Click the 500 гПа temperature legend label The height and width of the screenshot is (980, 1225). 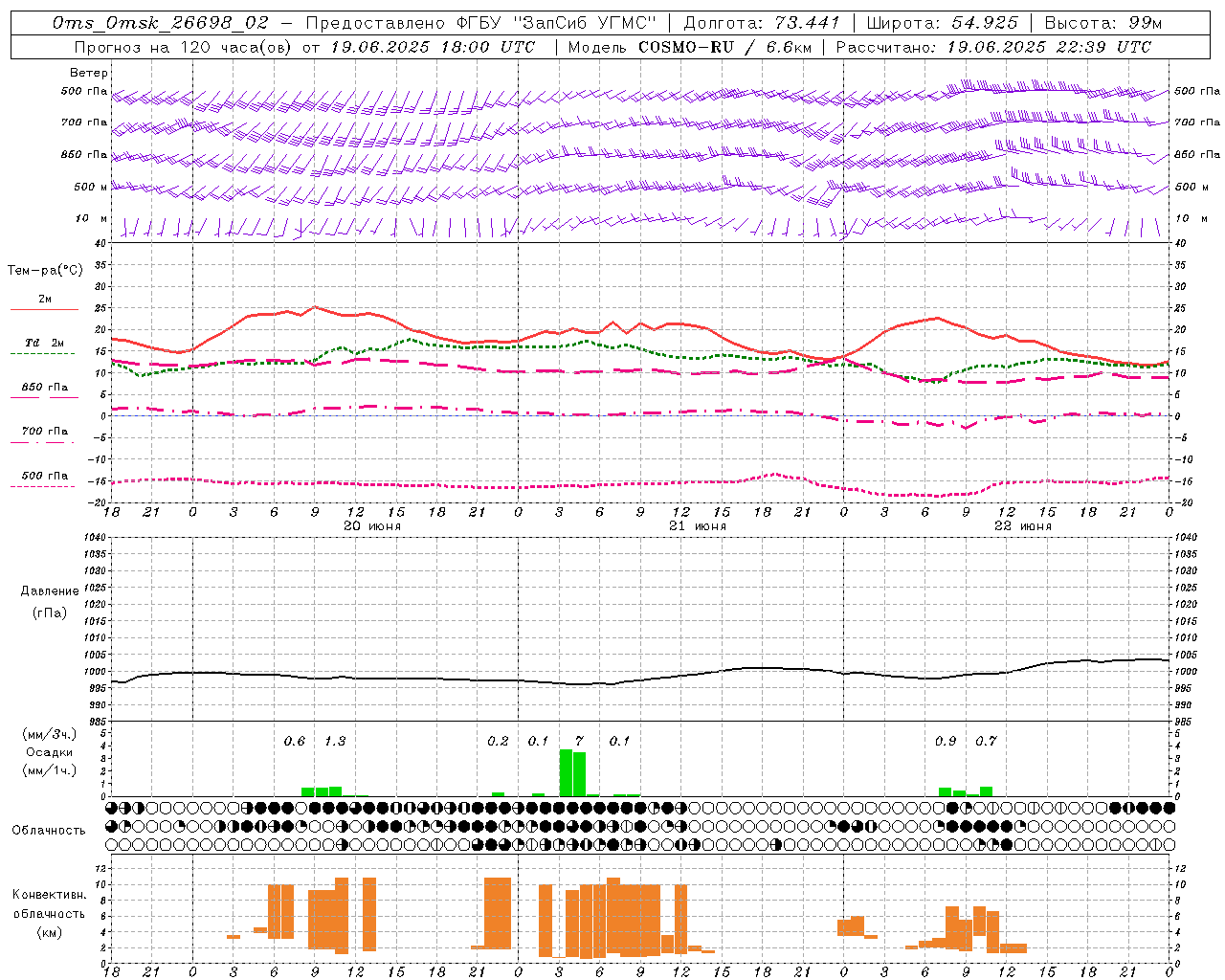tap(45, 476)
